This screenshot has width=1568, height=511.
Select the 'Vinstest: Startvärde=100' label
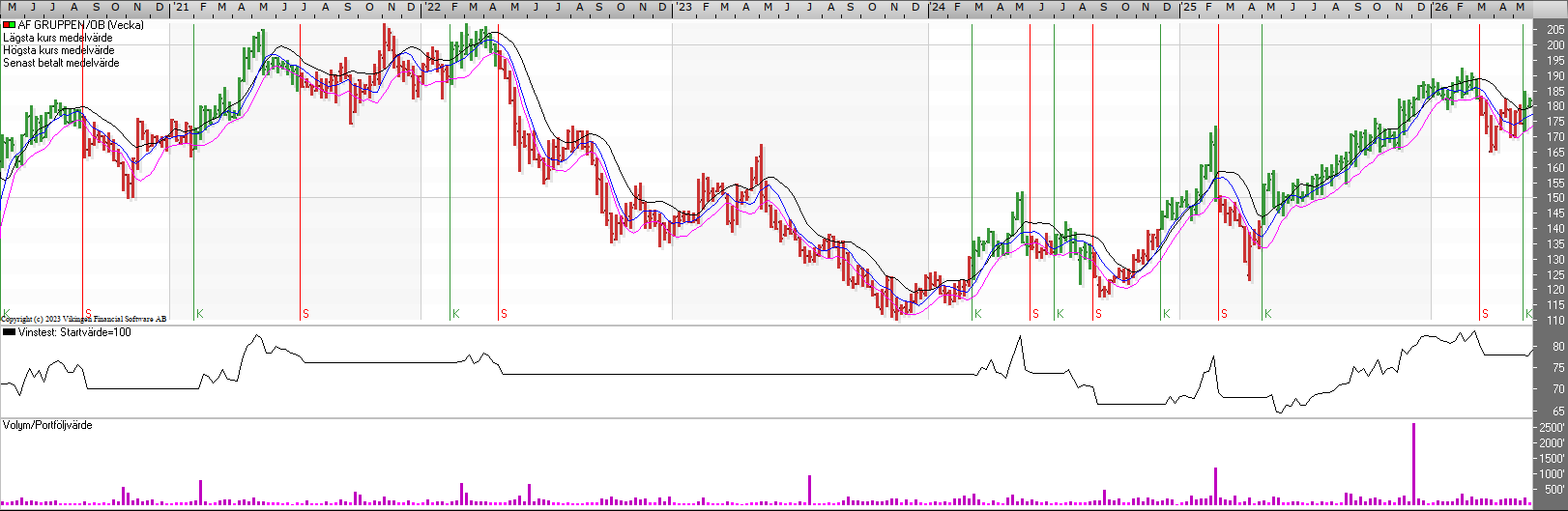coord(74,332)
